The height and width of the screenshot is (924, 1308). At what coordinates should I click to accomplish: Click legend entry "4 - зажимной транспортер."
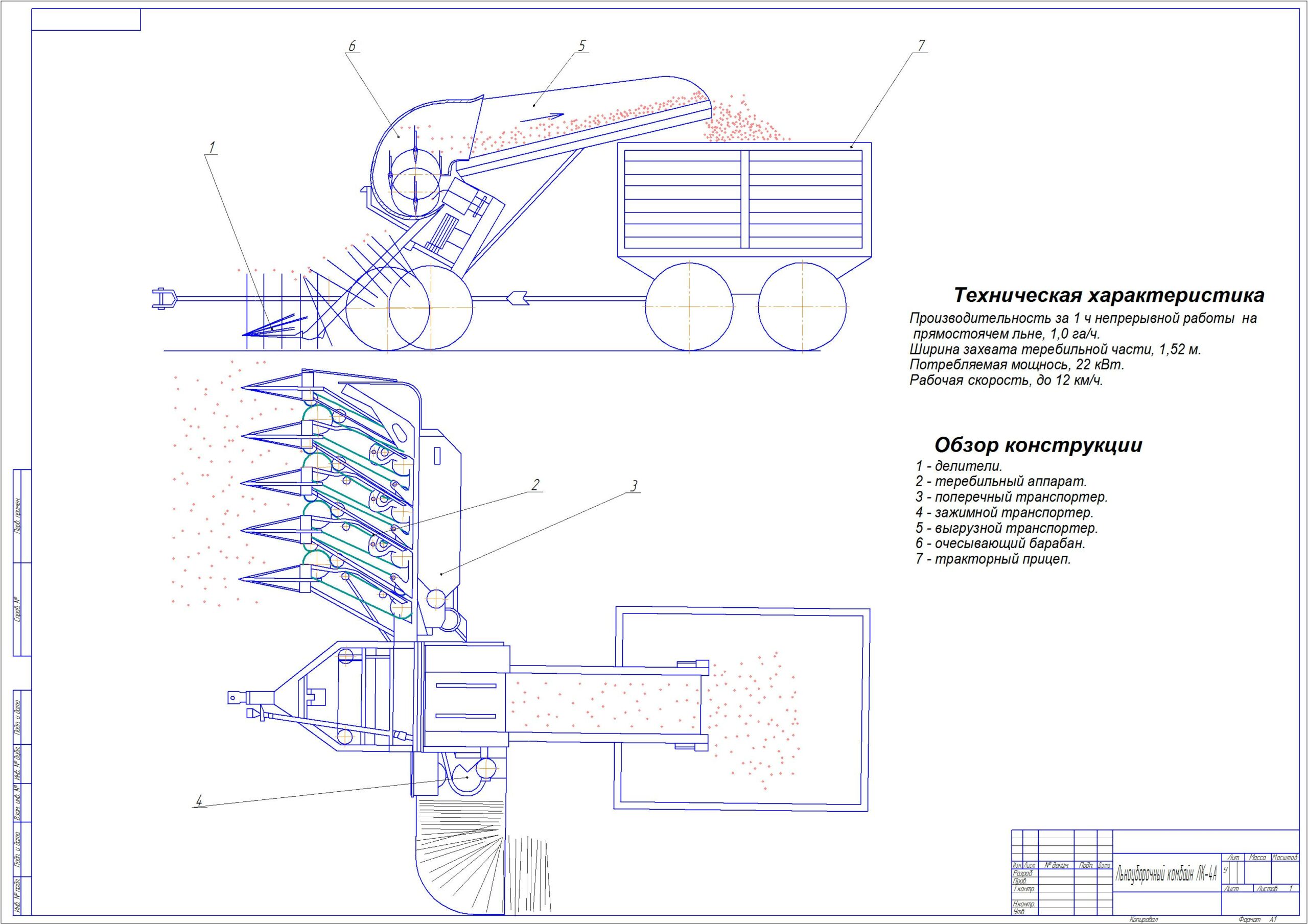(x=1005, y=513)
